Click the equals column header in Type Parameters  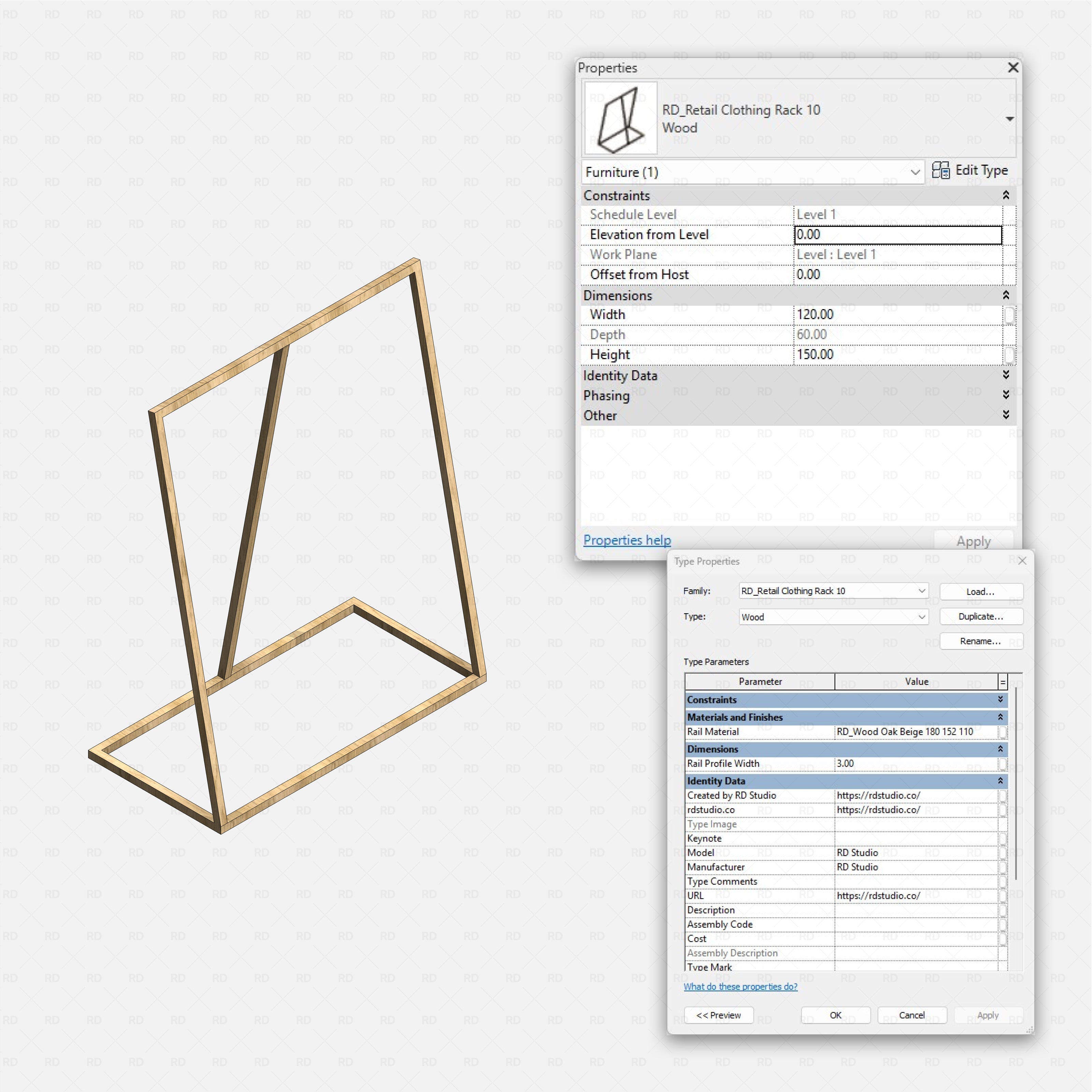(x=1003, y=682)
